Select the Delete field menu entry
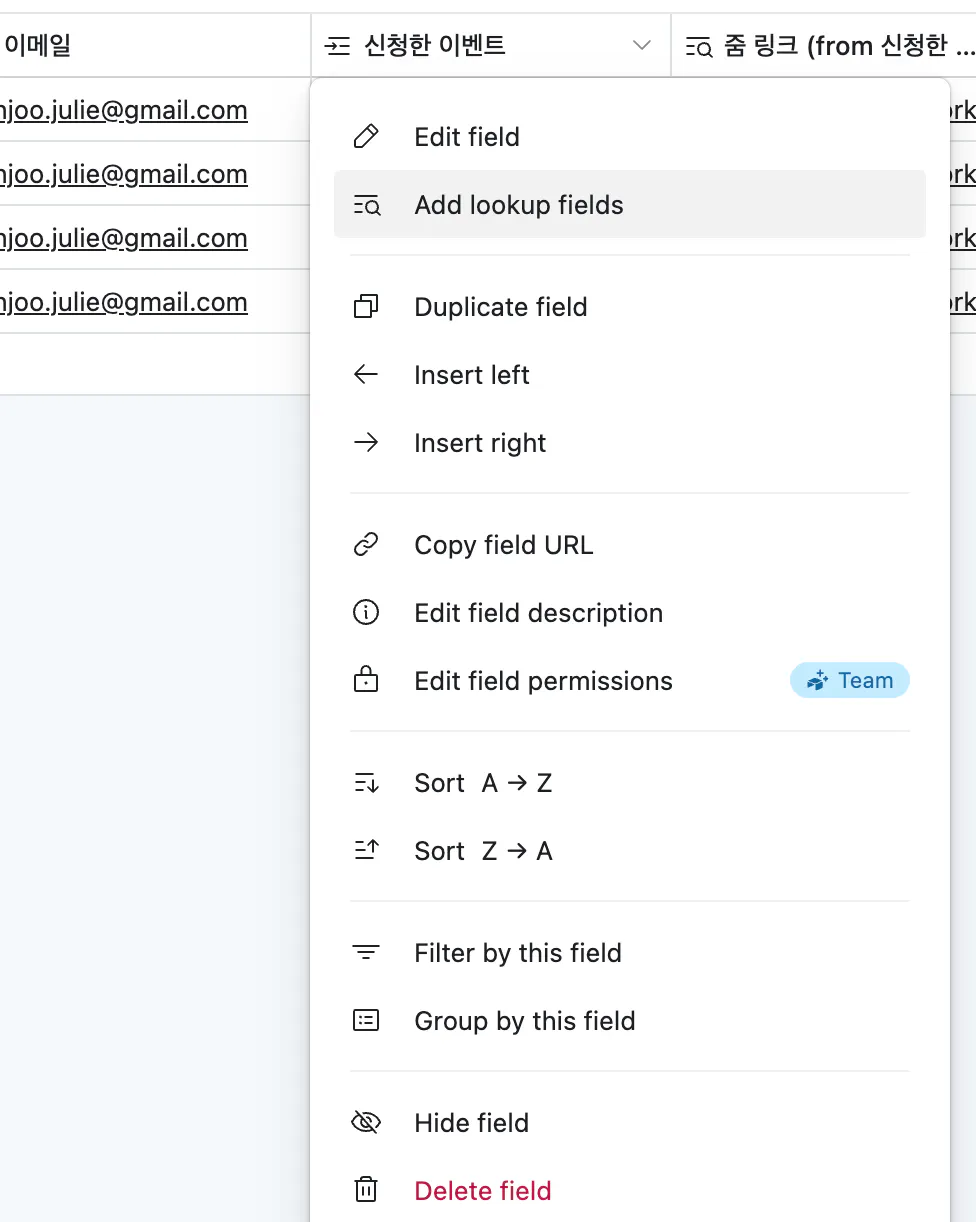Image resolution: width=976 pixels, height=1222 pixels. [x=483, y=1191]
